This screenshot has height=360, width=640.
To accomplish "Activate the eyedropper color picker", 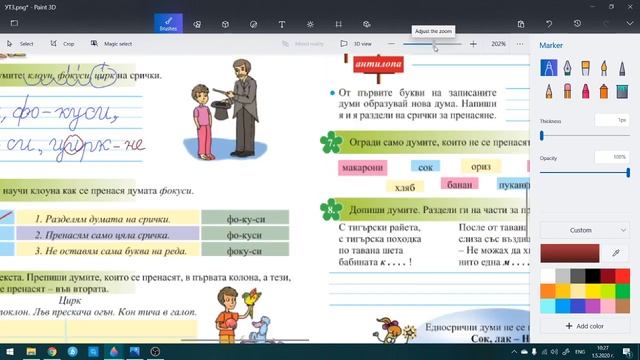I will click(616, 253).
